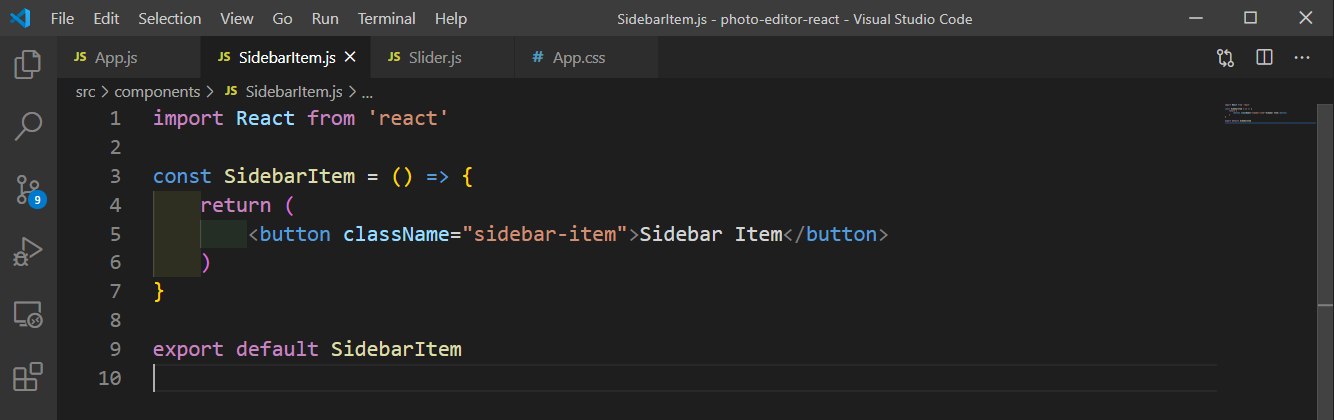Click line number 1 in gutter
This screenshot has height=420, width=1334.
[x=115, y=118]
